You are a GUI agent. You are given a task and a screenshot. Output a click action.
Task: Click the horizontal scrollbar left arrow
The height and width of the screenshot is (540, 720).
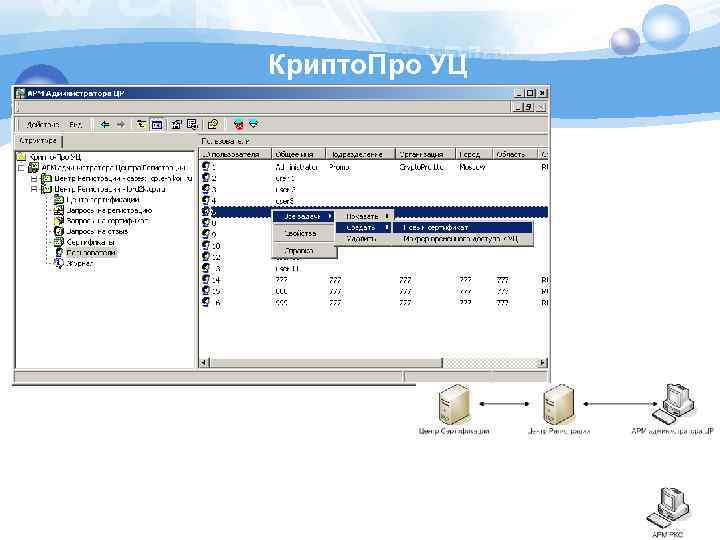click(x=205, y=363)
